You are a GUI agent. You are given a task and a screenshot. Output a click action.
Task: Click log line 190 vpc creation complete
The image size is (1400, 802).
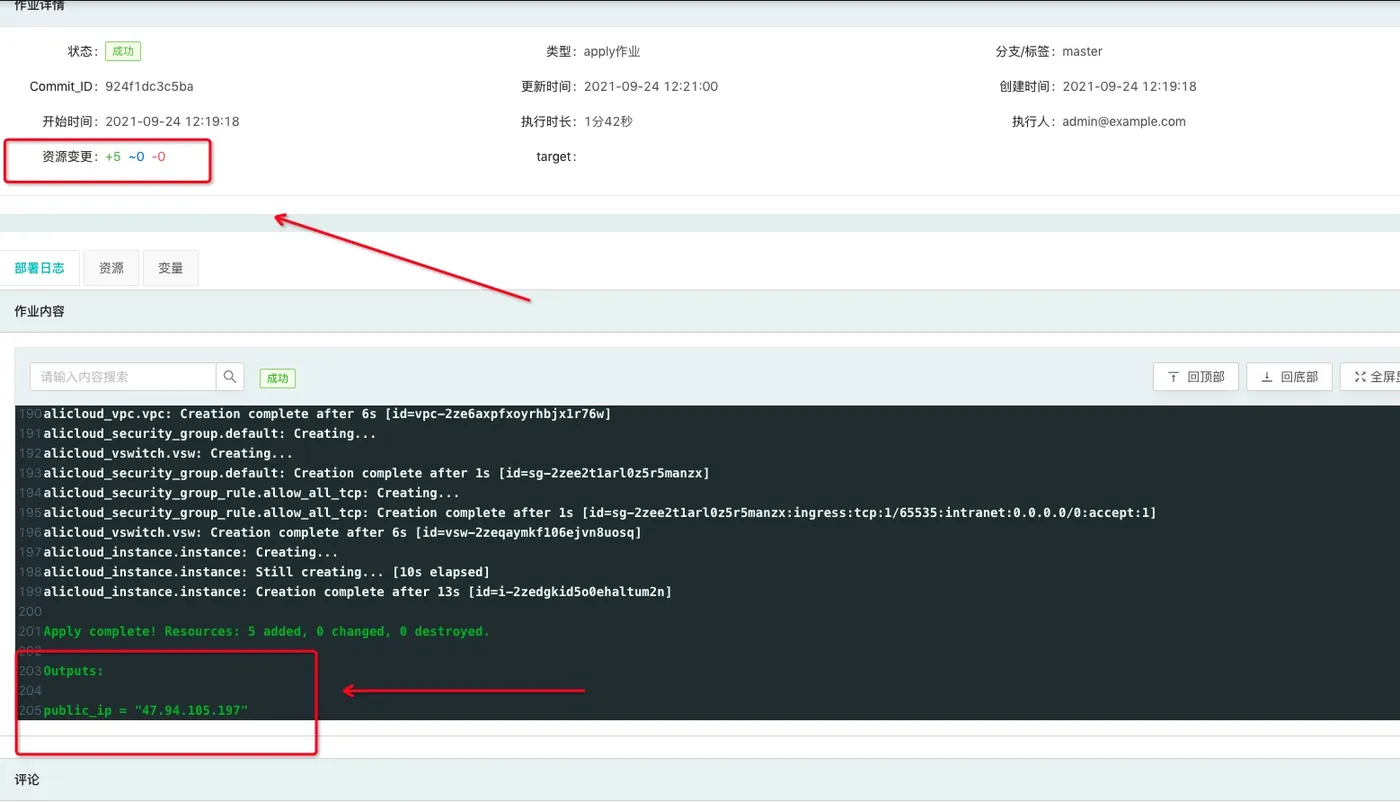tap(327, 413)
